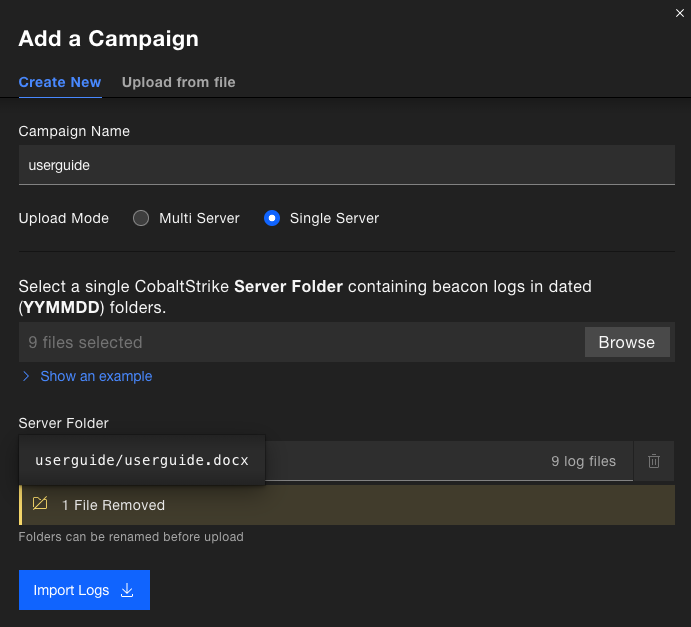Click the Server Folder name field

pyautogui.click(x=326, y=461)
